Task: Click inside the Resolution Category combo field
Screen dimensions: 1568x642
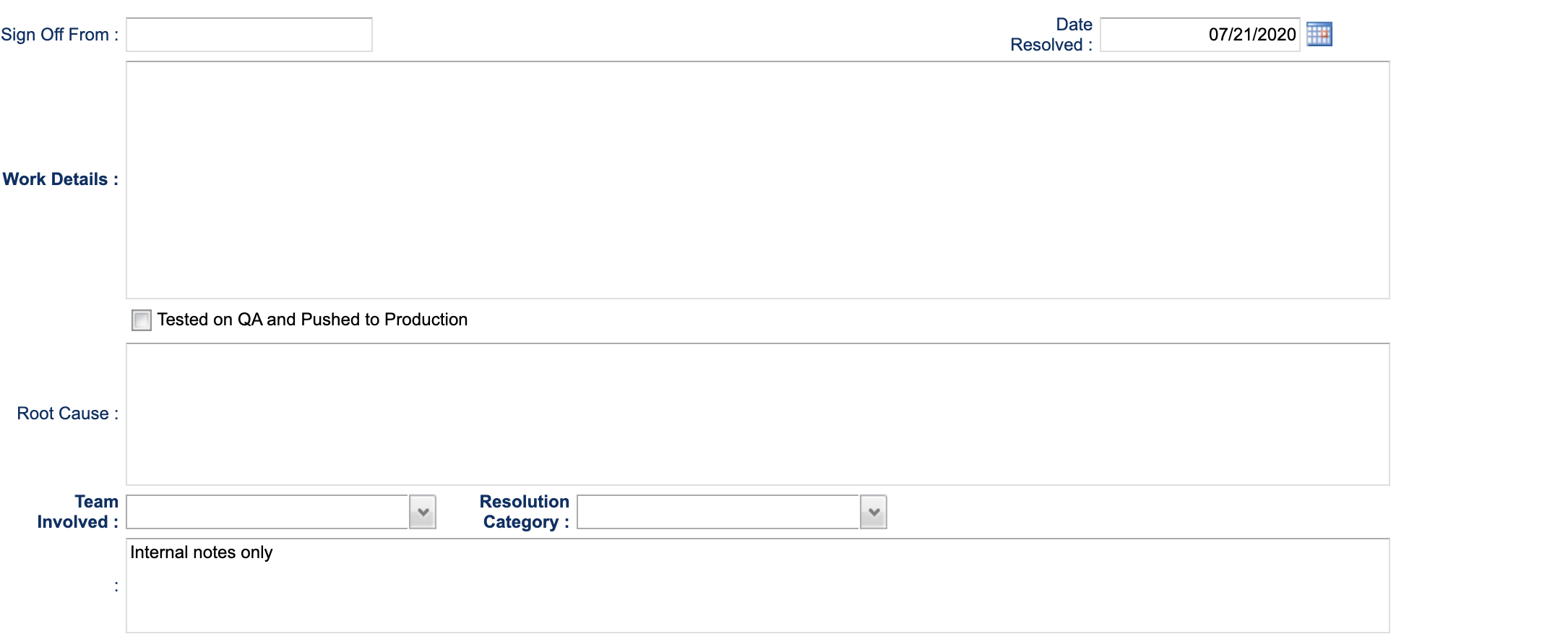Action: (718, 512)
